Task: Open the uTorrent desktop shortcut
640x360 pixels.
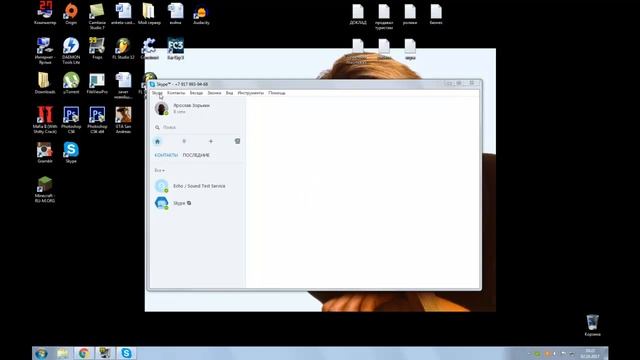Action: (x=71, y=83)
